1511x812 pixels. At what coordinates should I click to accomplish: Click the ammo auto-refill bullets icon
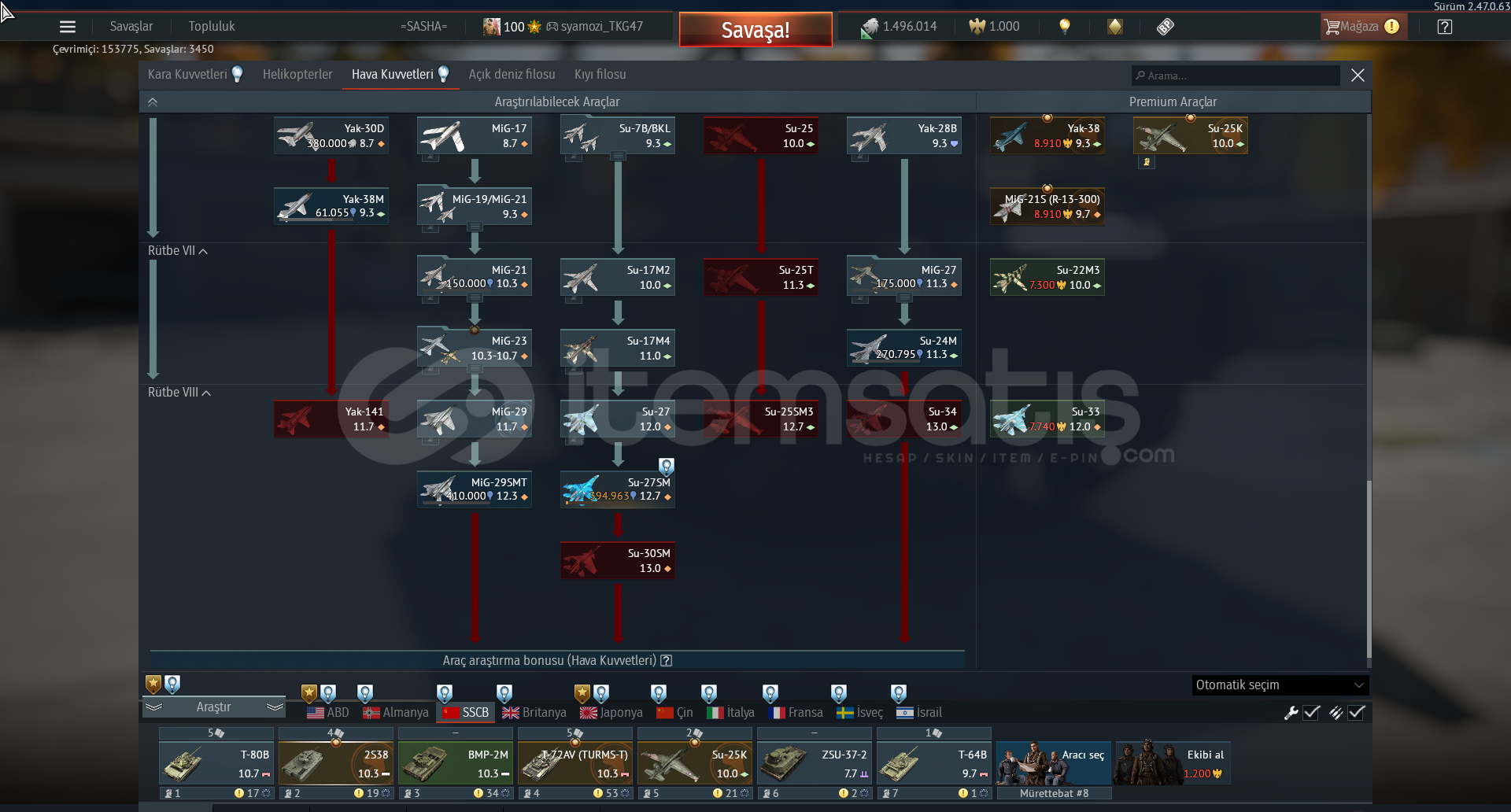click(1336, 713)
